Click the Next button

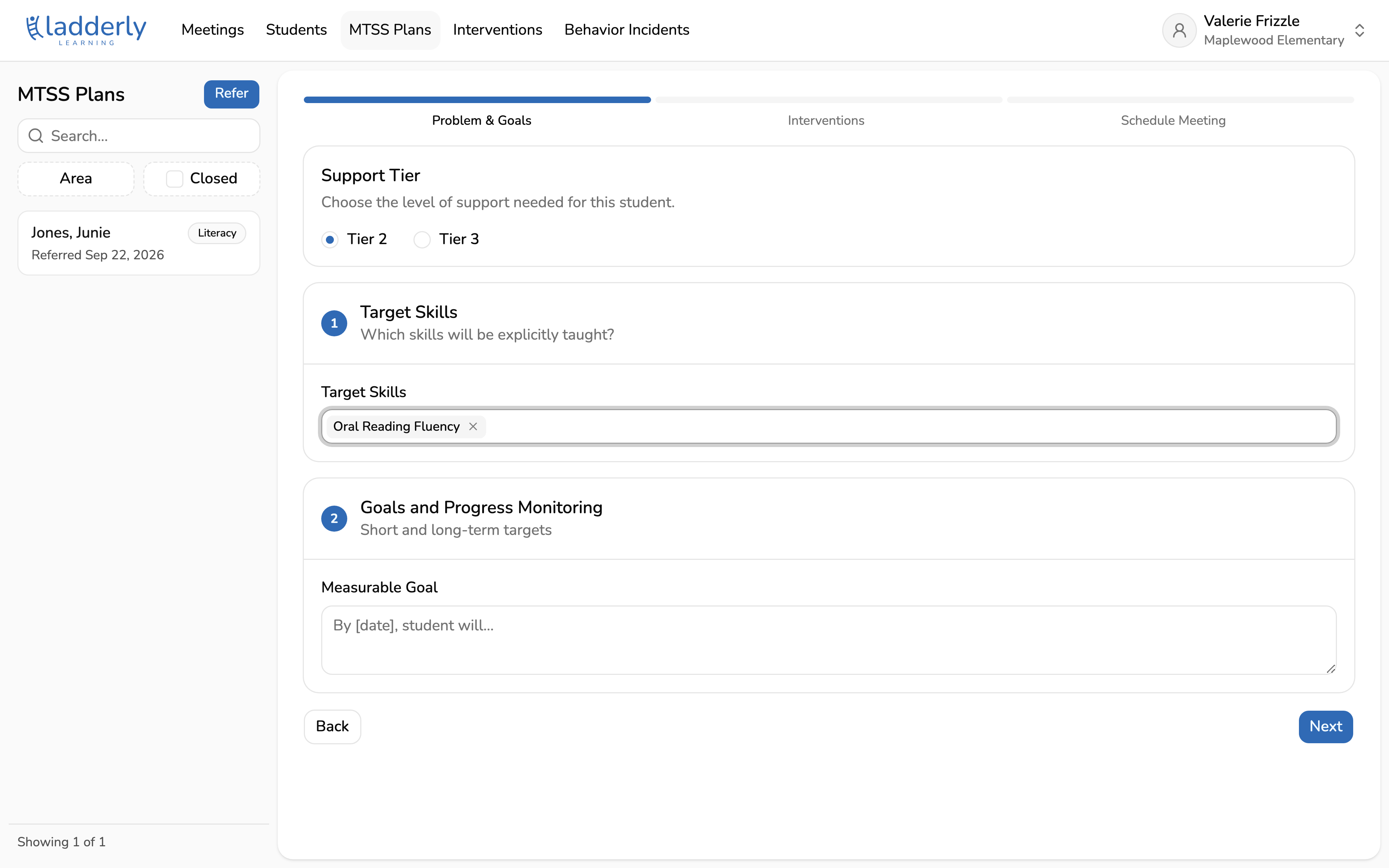pyautogui.click(x=1325, y=727)
